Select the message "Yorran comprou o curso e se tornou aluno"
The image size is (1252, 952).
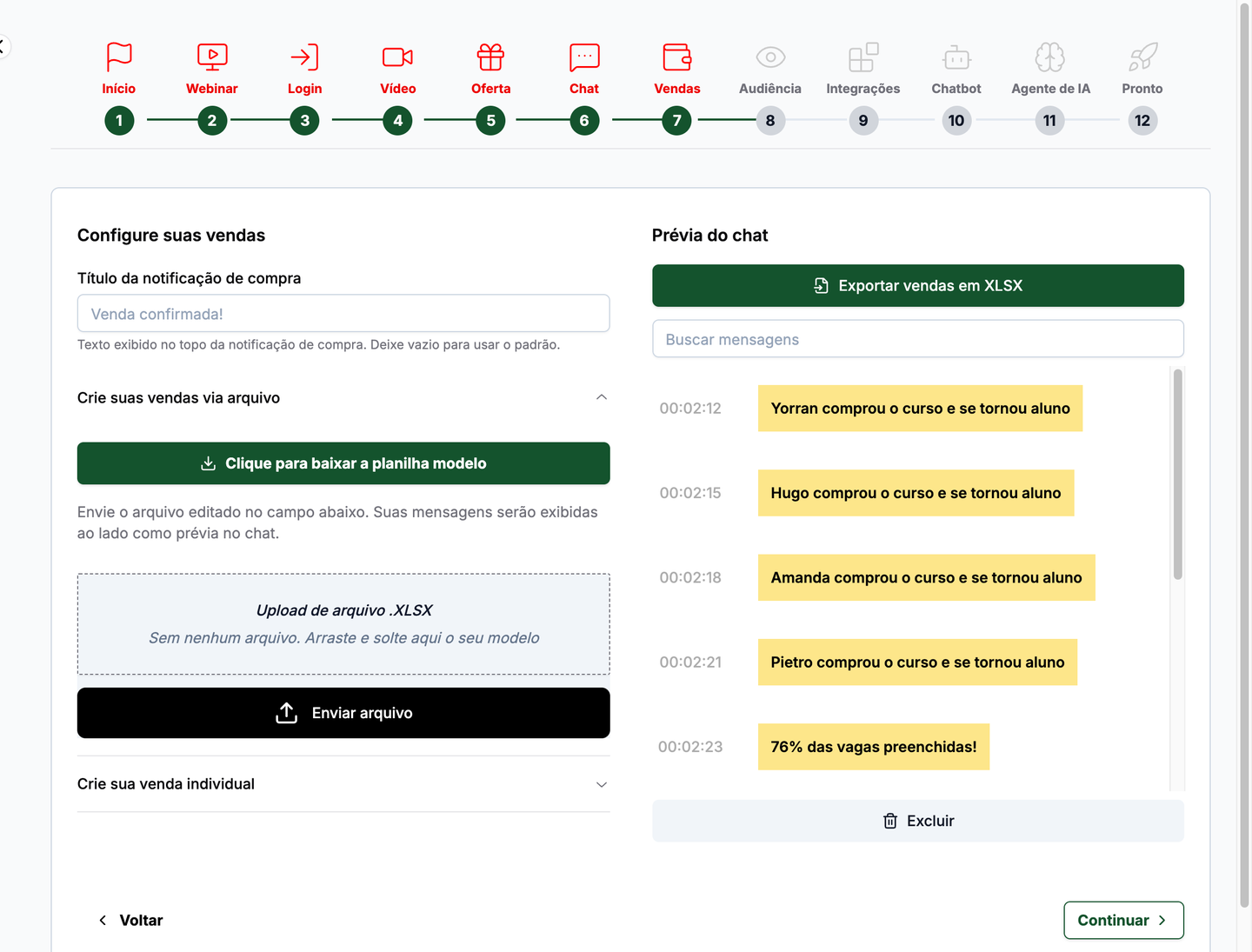920,409
